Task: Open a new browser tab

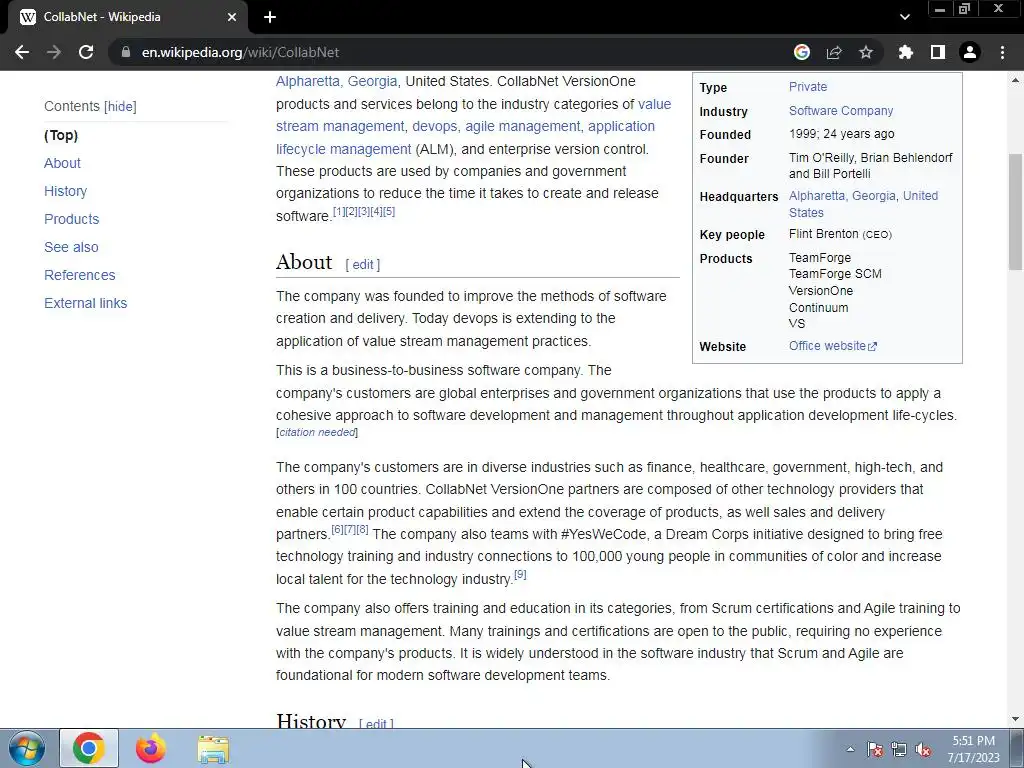Action: point(270,17)
